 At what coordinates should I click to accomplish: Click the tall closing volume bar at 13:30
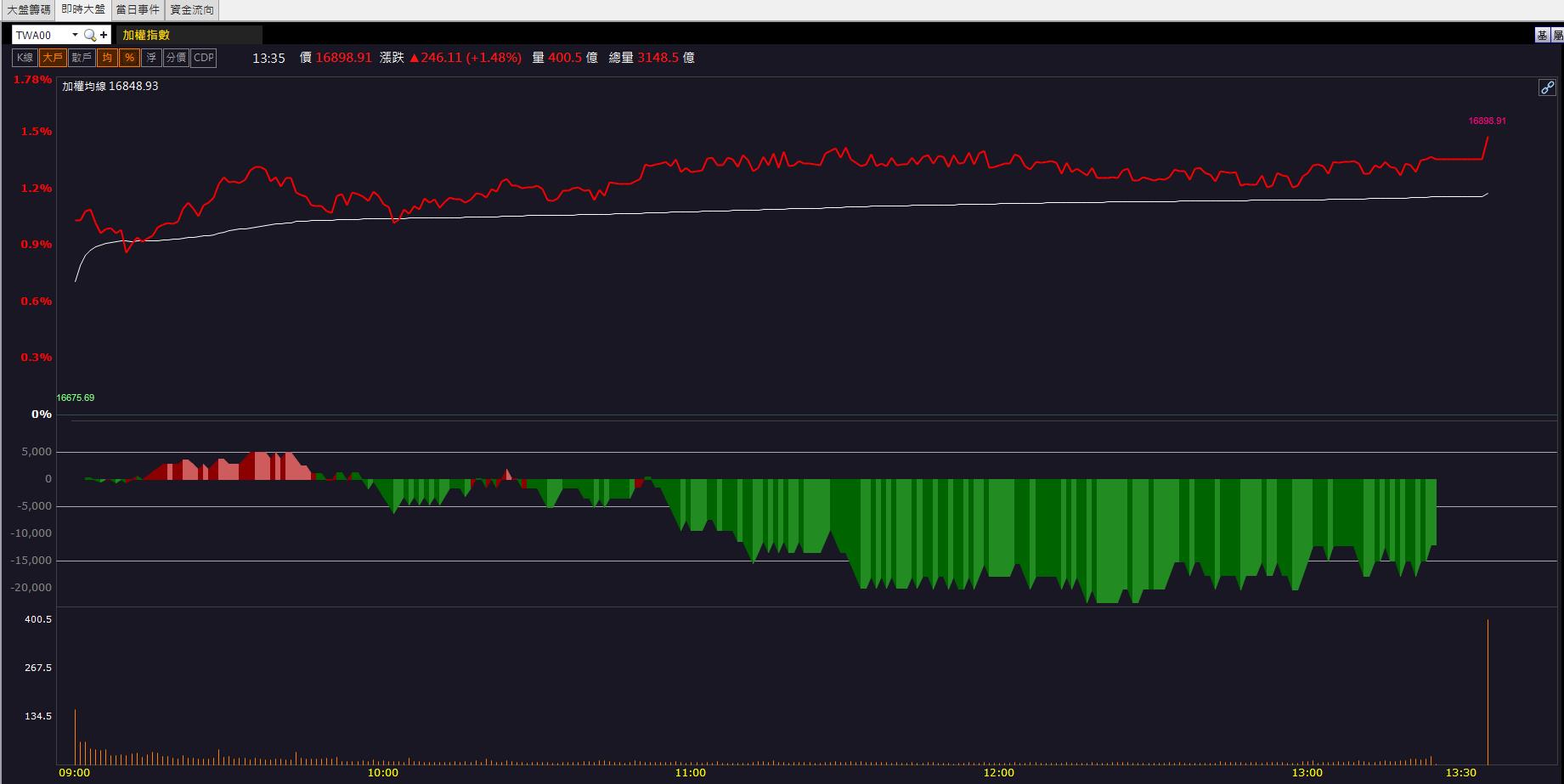1488,692
